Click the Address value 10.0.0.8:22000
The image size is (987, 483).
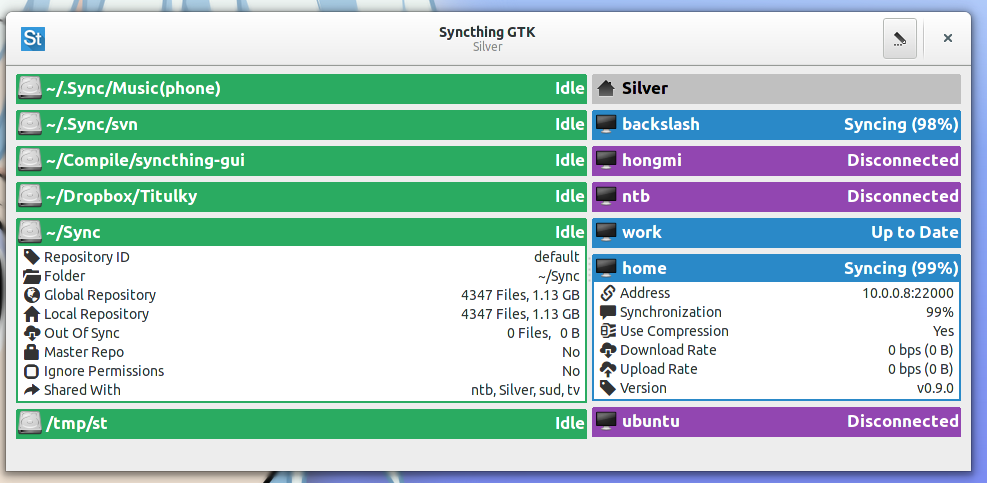pos(907,293)
